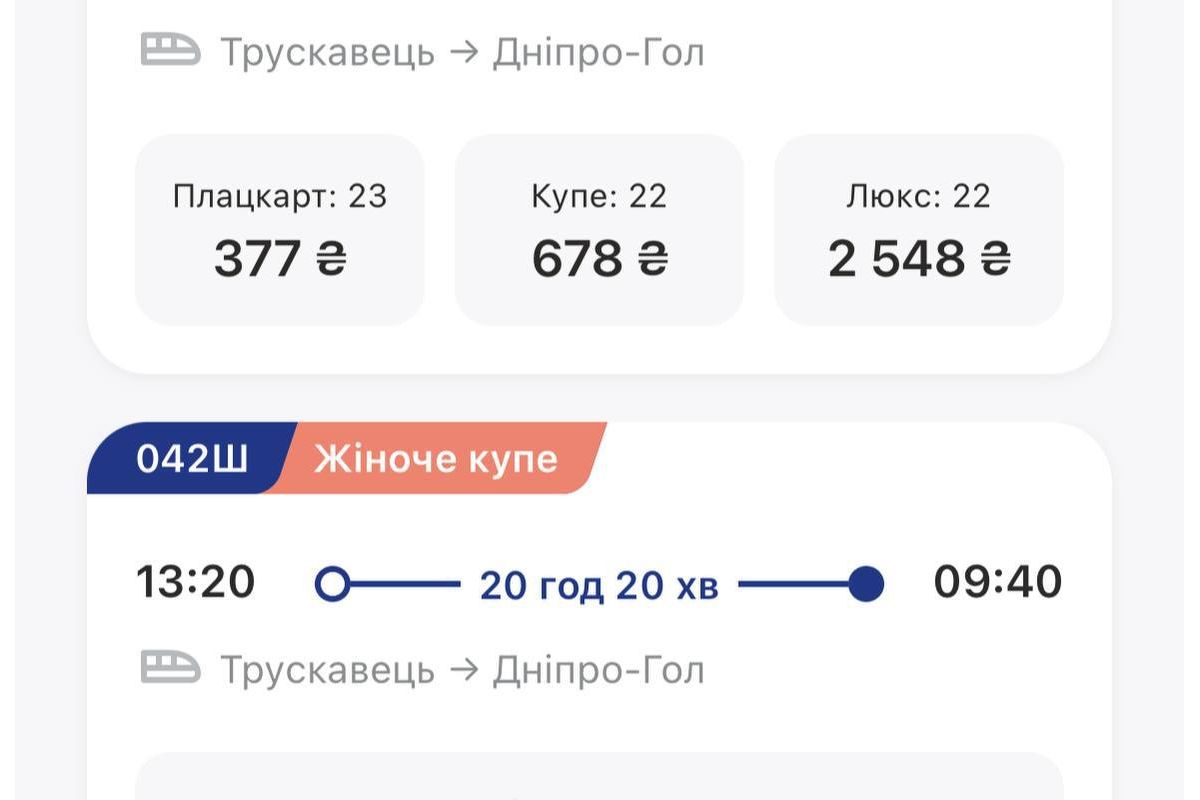Screen dimensions: 1200x800
Task: Click the arrow in the 042Ш train route
Action: 464,669
